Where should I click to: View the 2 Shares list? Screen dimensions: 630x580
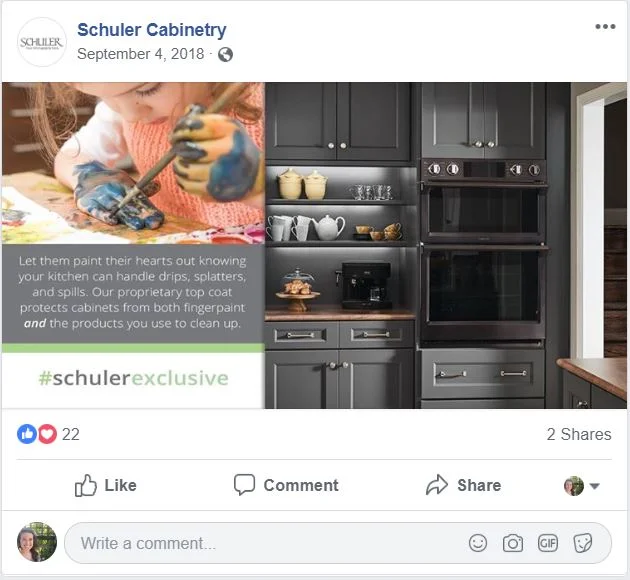click(579, 434)
